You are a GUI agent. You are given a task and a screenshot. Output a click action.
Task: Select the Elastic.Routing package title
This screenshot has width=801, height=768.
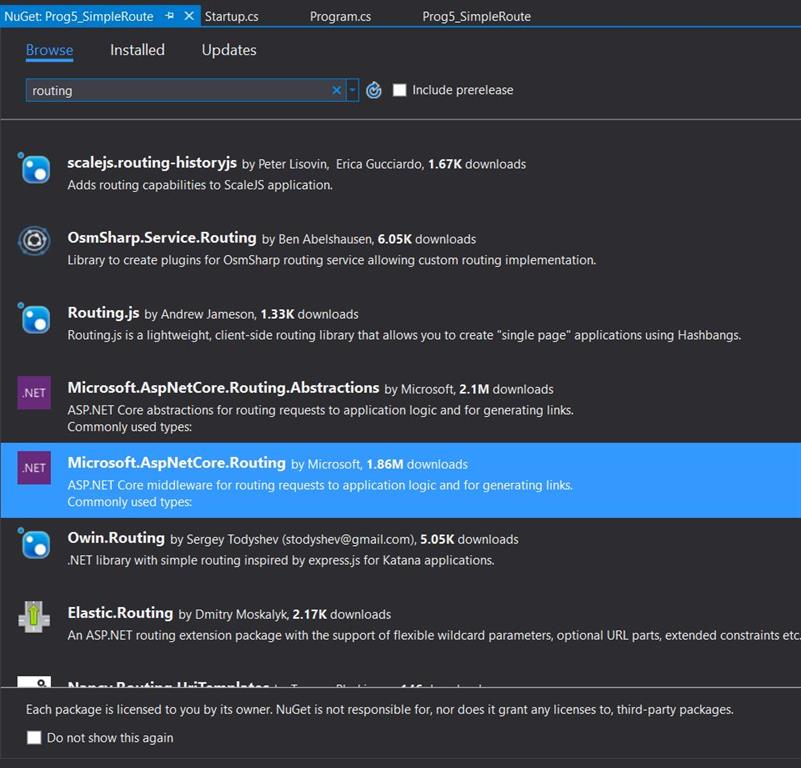[120, 613]
